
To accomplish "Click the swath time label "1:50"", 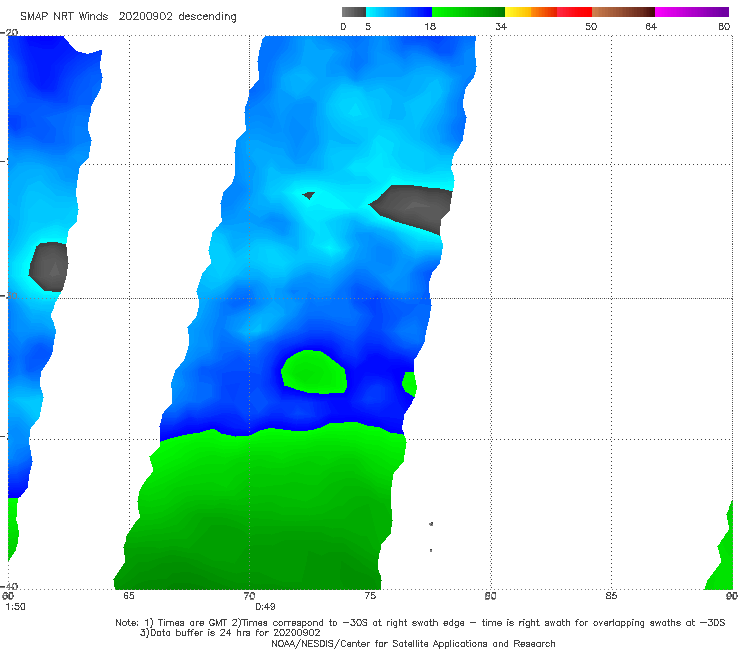I will [x=16, y=607].
